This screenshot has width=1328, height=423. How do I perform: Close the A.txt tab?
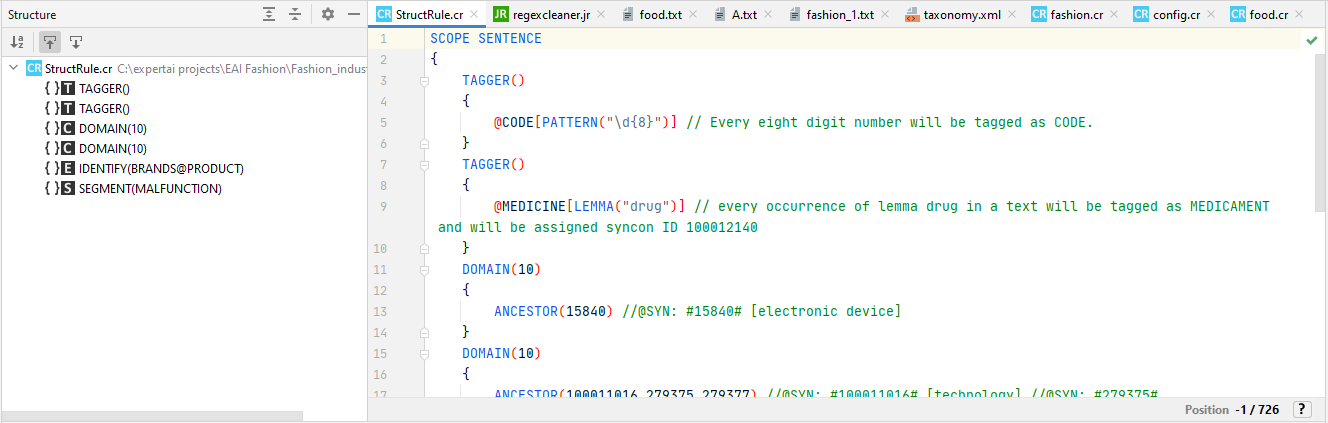coord(770,15)
